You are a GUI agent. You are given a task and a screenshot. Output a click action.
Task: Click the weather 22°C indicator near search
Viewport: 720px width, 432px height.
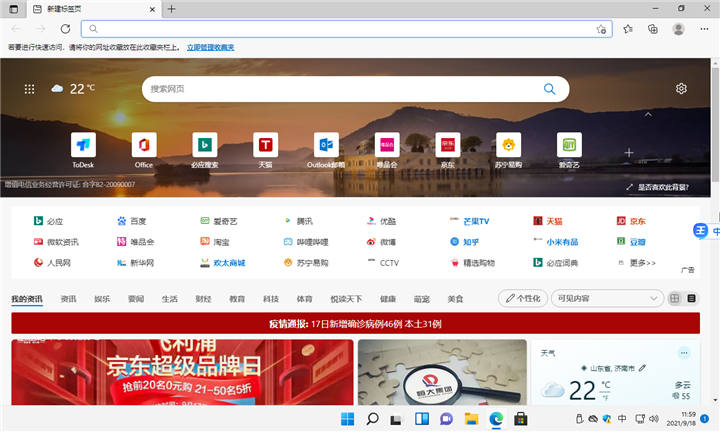point(73,89)
